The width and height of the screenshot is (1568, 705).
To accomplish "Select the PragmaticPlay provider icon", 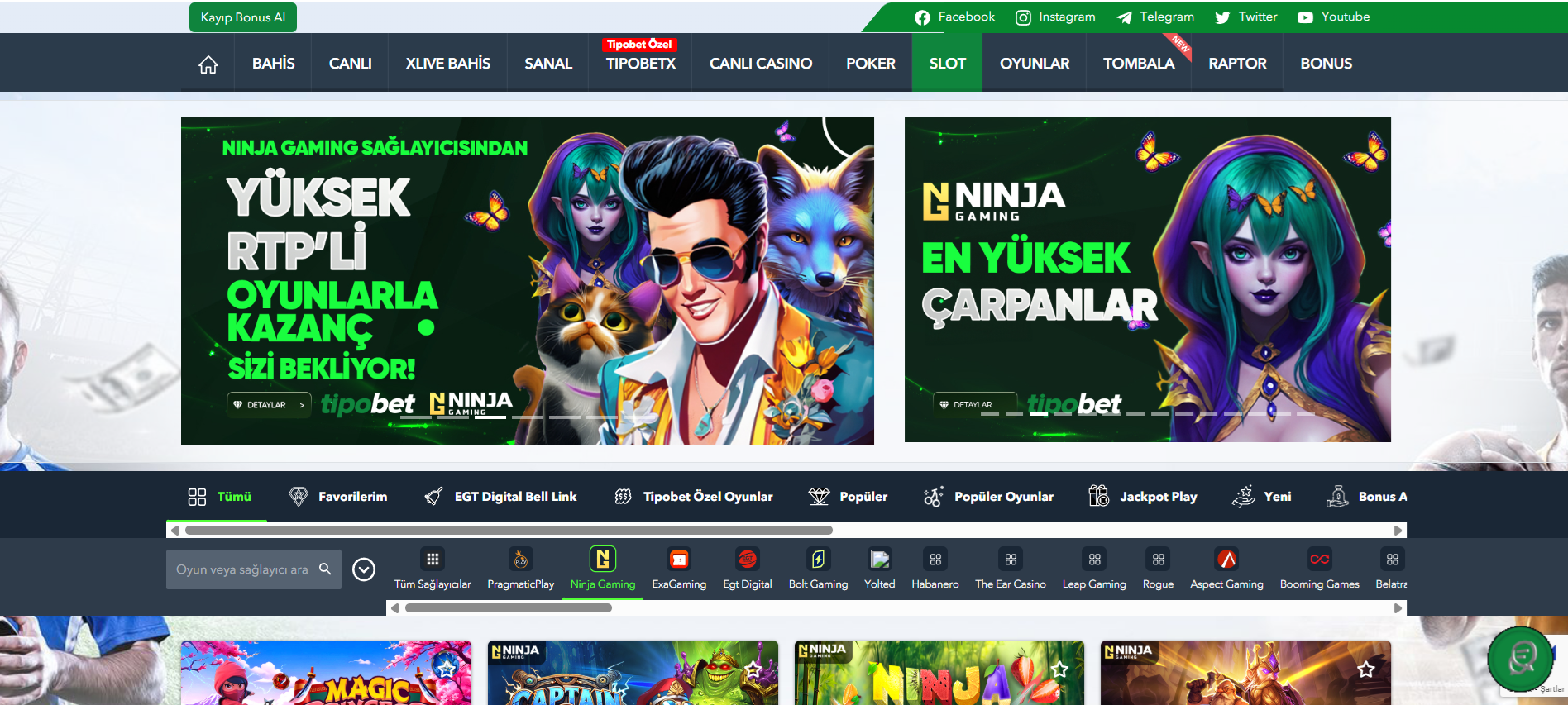I will pos(520,560).
